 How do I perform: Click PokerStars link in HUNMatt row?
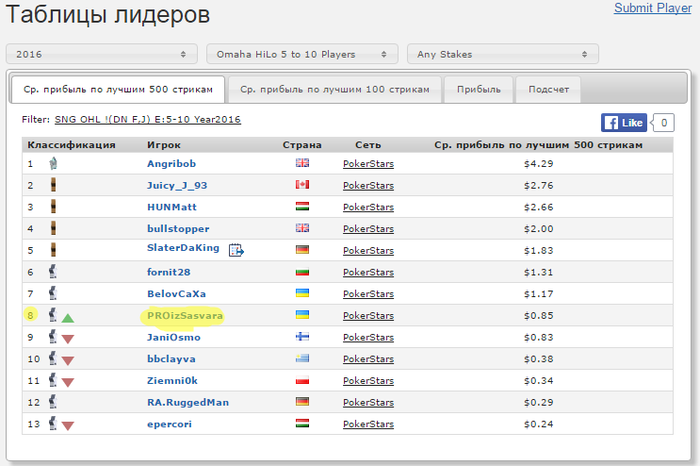pyautogui.click(x=368, y=207)
